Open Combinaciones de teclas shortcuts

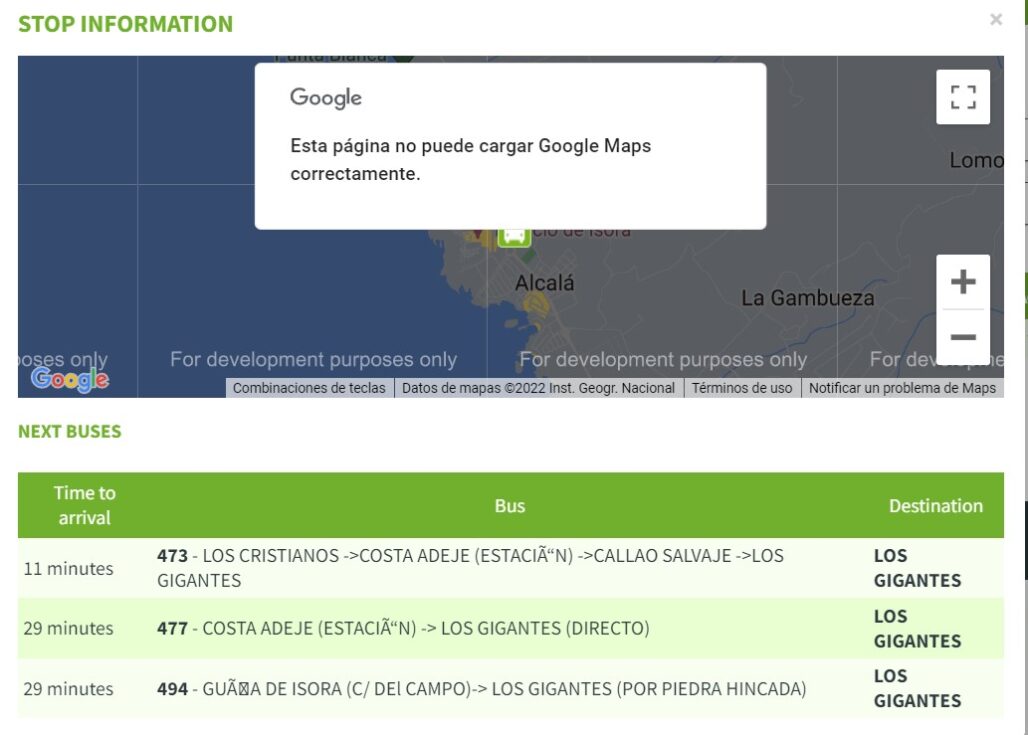pyautogui.click(x=309, y=388)
